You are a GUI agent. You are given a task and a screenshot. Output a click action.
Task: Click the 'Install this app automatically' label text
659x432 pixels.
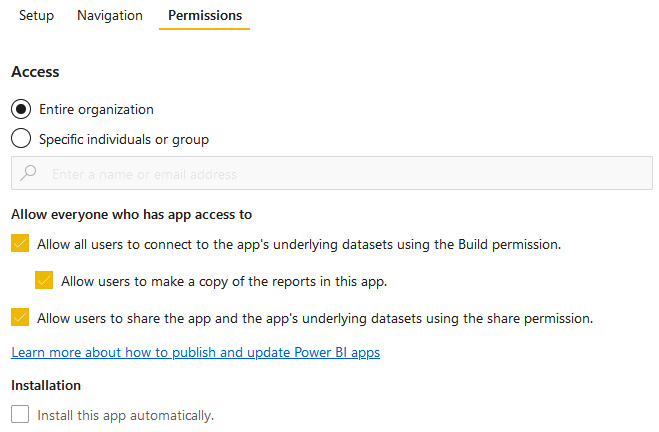[125, 414]
